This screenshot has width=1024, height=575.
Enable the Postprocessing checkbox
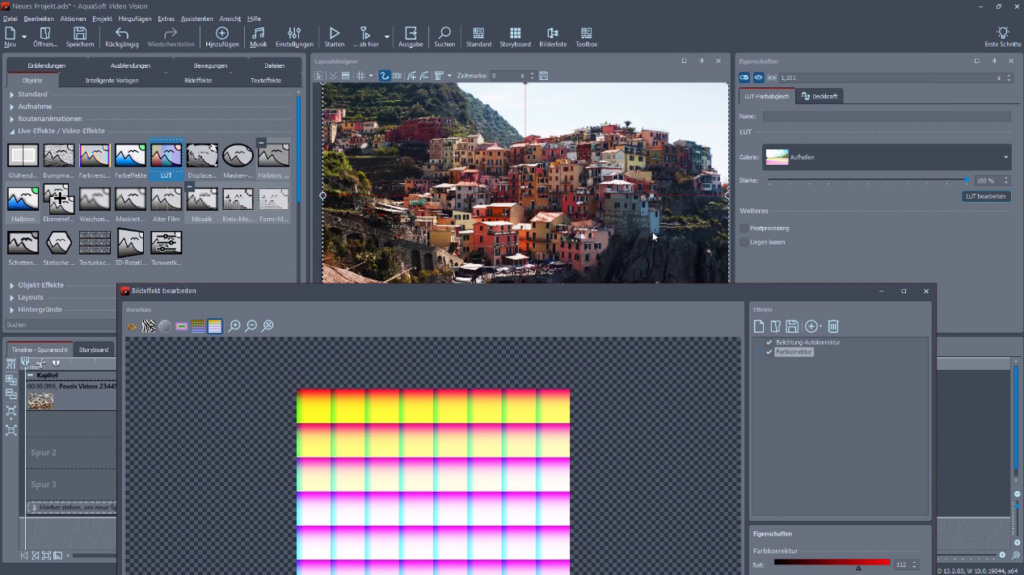(744, 228)
